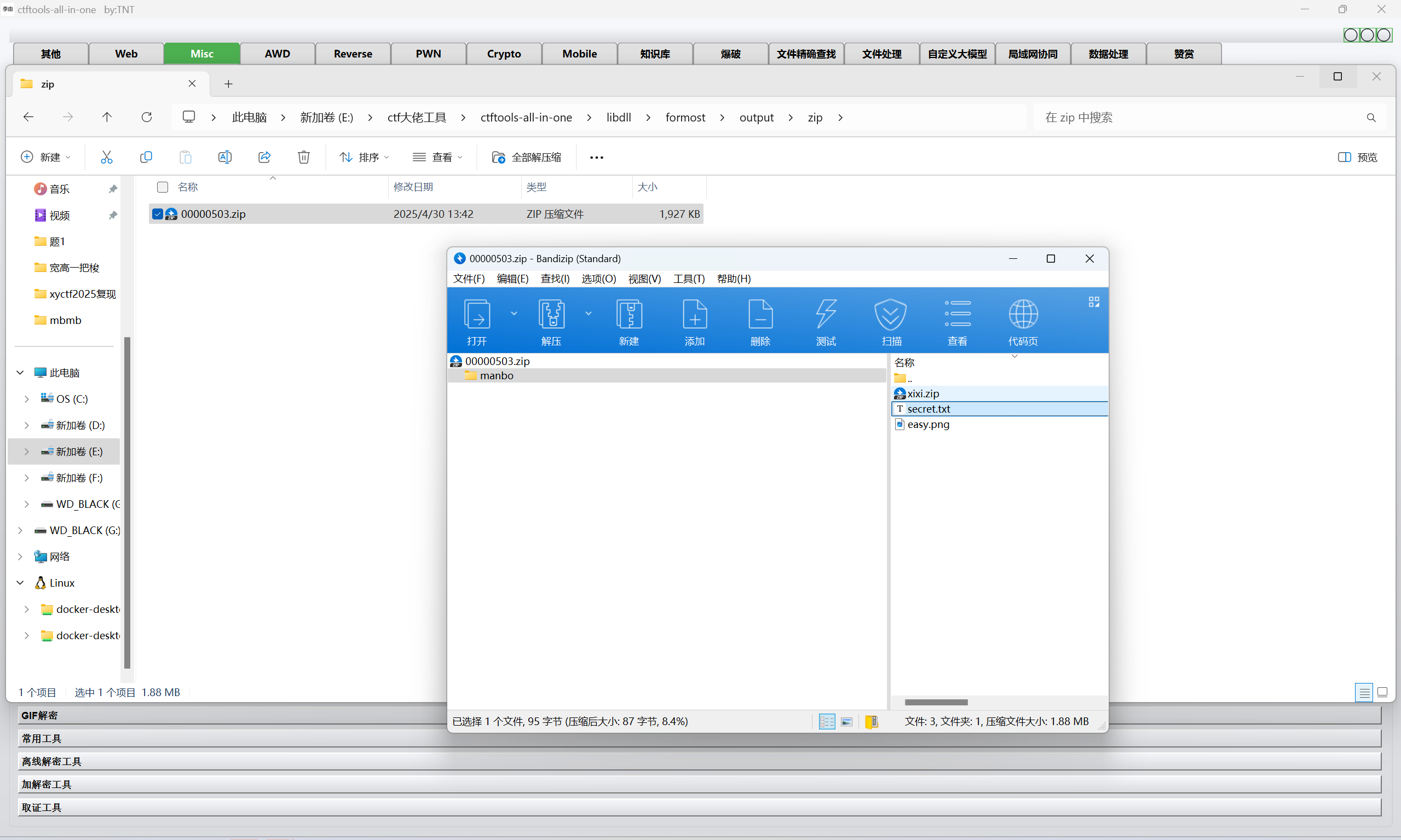Click the Bandizip Code page (代码页) globe icon

1023,314
